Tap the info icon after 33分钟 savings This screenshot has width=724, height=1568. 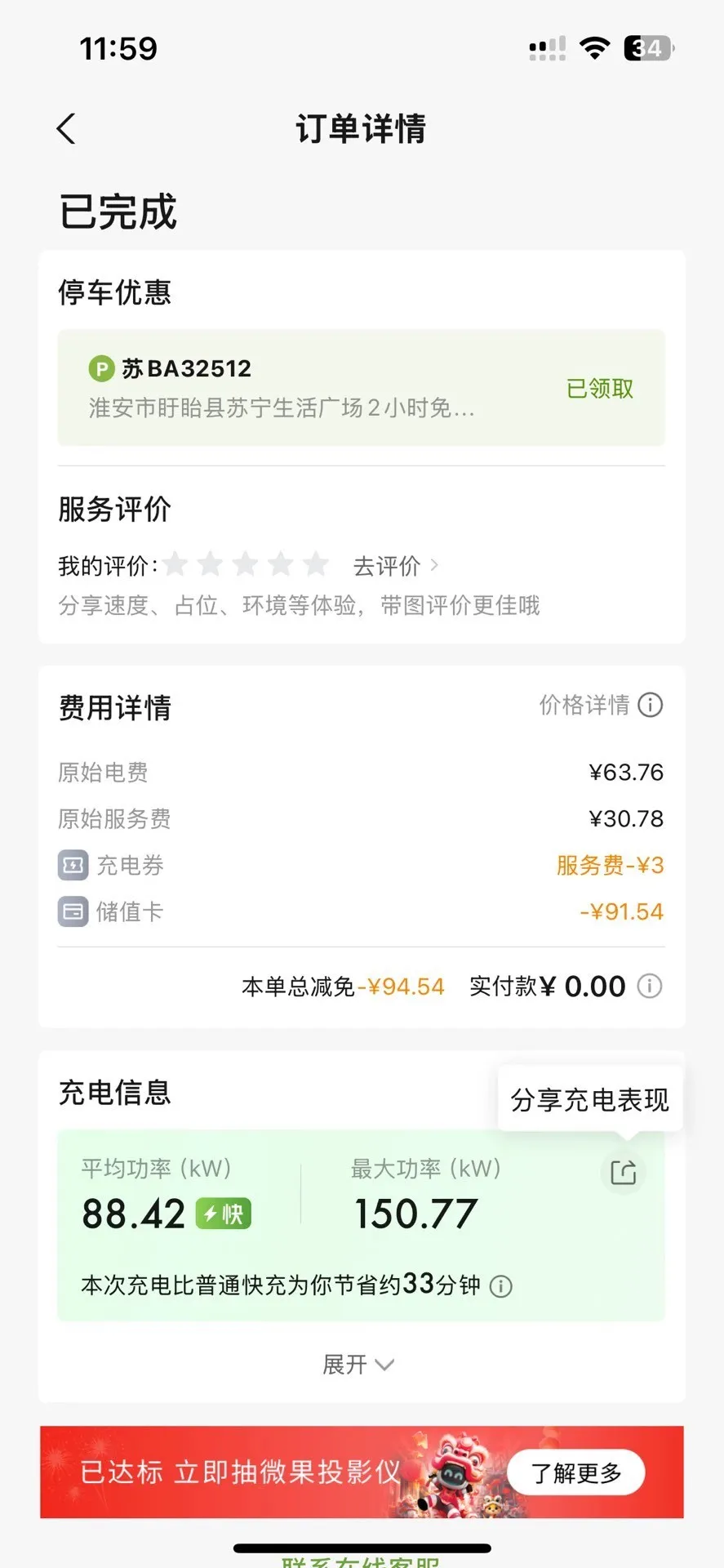pyautogui.click(x=500, y=1287)
